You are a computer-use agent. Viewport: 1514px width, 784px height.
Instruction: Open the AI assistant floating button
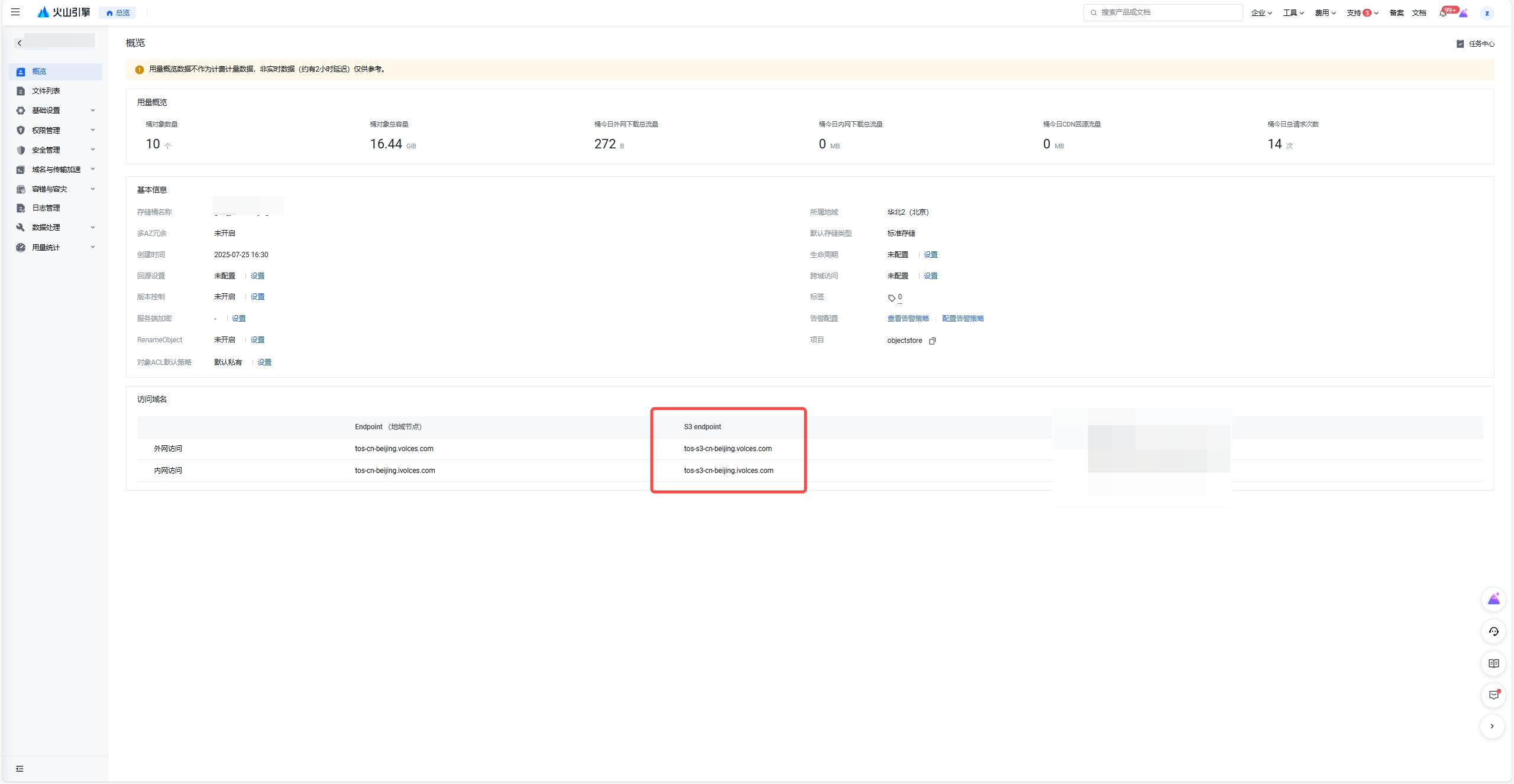click(x=1493, y=599)
